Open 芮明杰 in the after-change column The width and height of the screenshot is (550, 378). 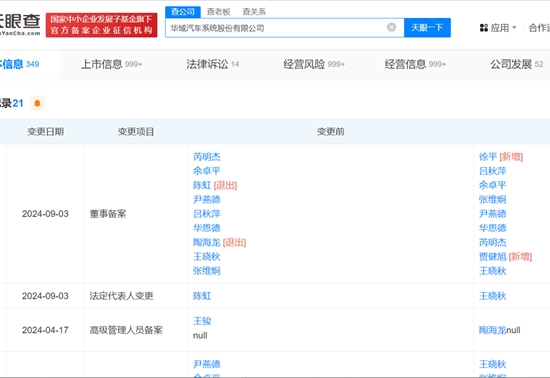click(492, 242)
